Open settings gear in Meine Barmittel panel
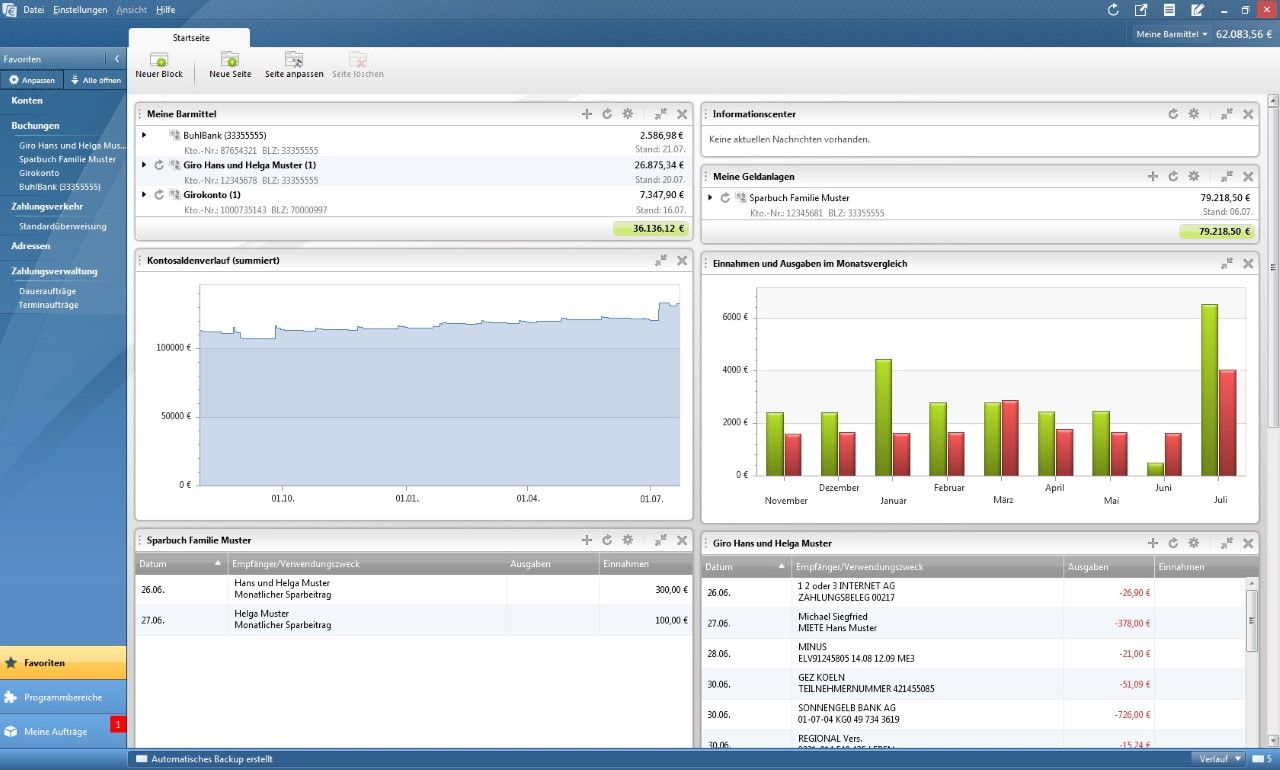Screen dimensions: 1280x770 [628, 114]
